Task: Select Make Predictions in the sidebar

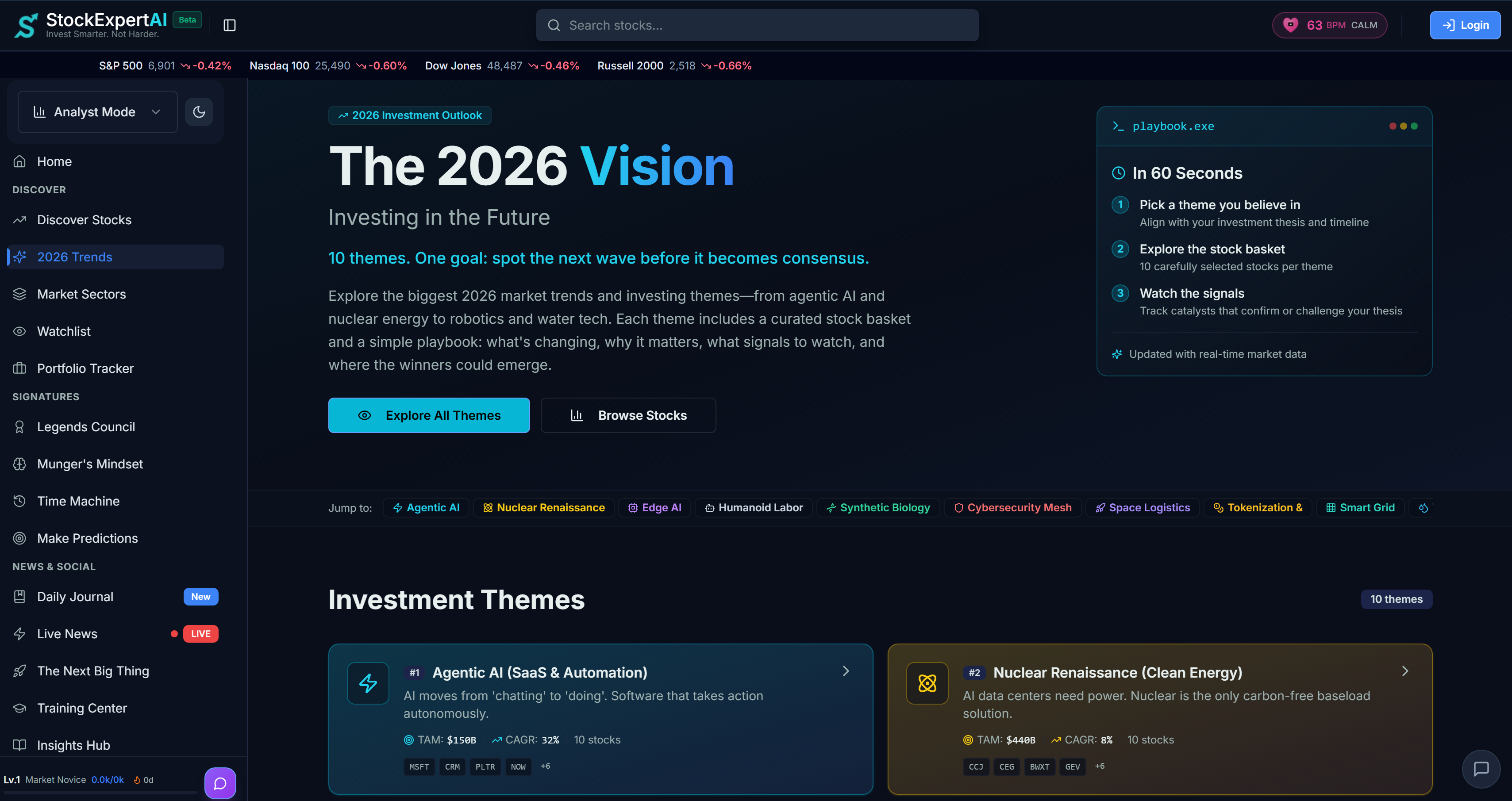Action: 88,538
